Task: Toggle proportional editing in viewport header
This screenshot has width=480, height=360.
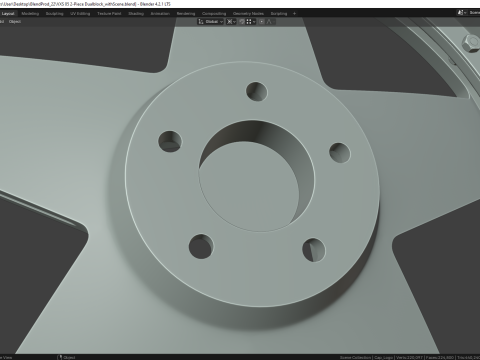Action: pyautogui.click(x=262, y=22)
